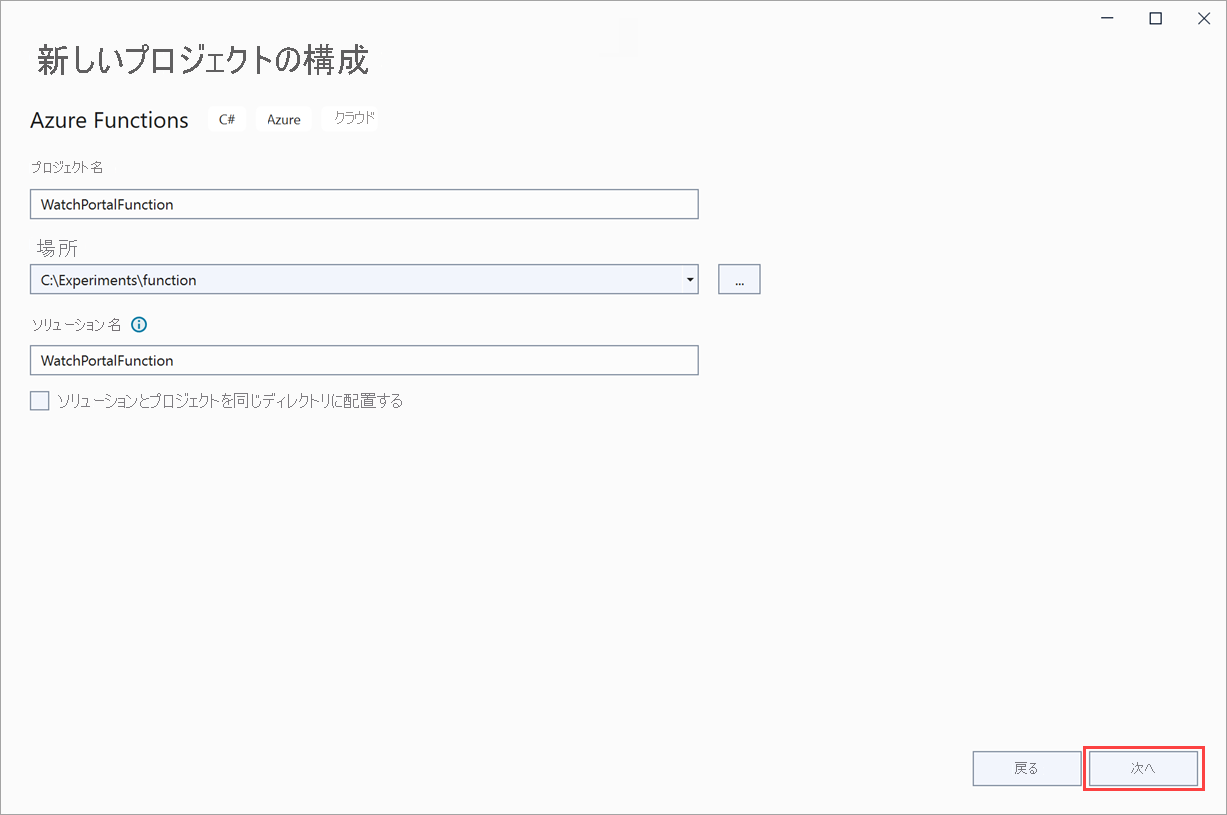The width and height of the screenshot is (1227, 815).
Task: Expand the location path dropdown
Action: coord(690,280)
